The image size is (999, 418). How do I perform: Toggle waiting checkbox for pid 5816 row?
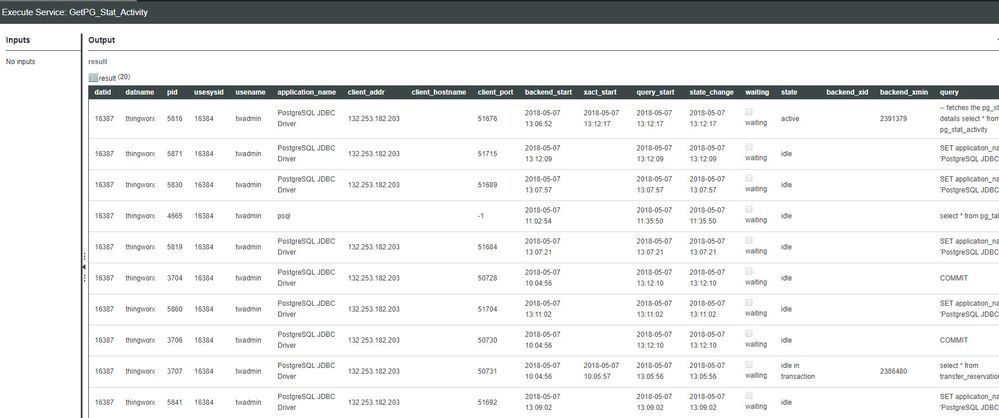pyautogui.click(x=749, y=112)
